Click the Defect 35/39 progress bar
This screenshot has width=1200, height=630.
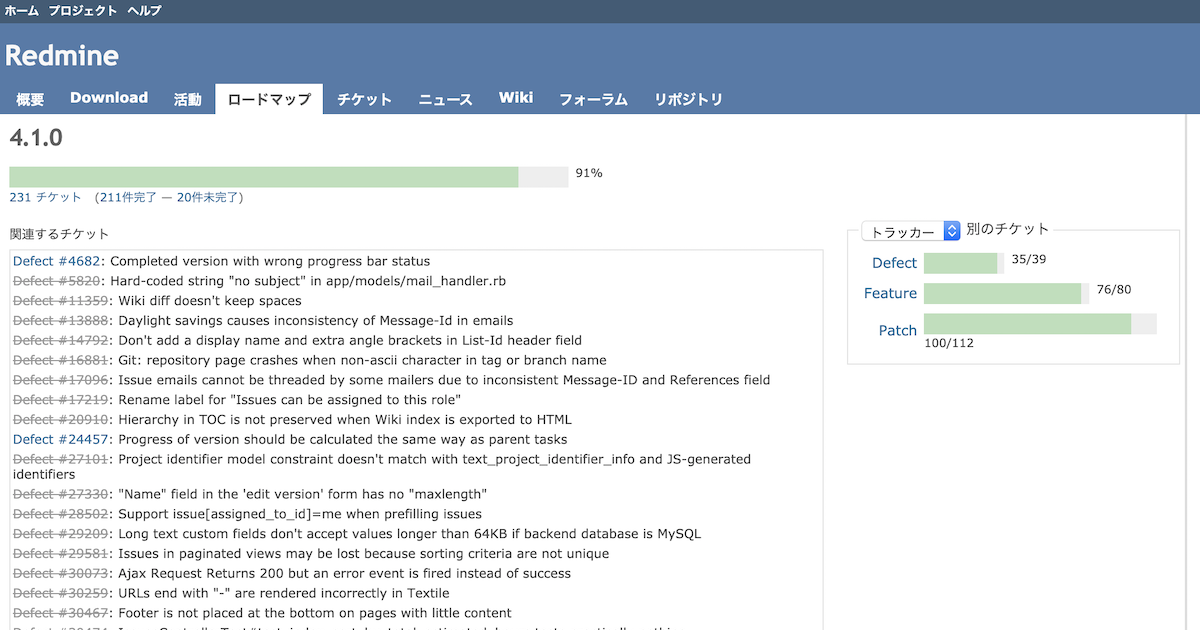click(x=964, y=263)
